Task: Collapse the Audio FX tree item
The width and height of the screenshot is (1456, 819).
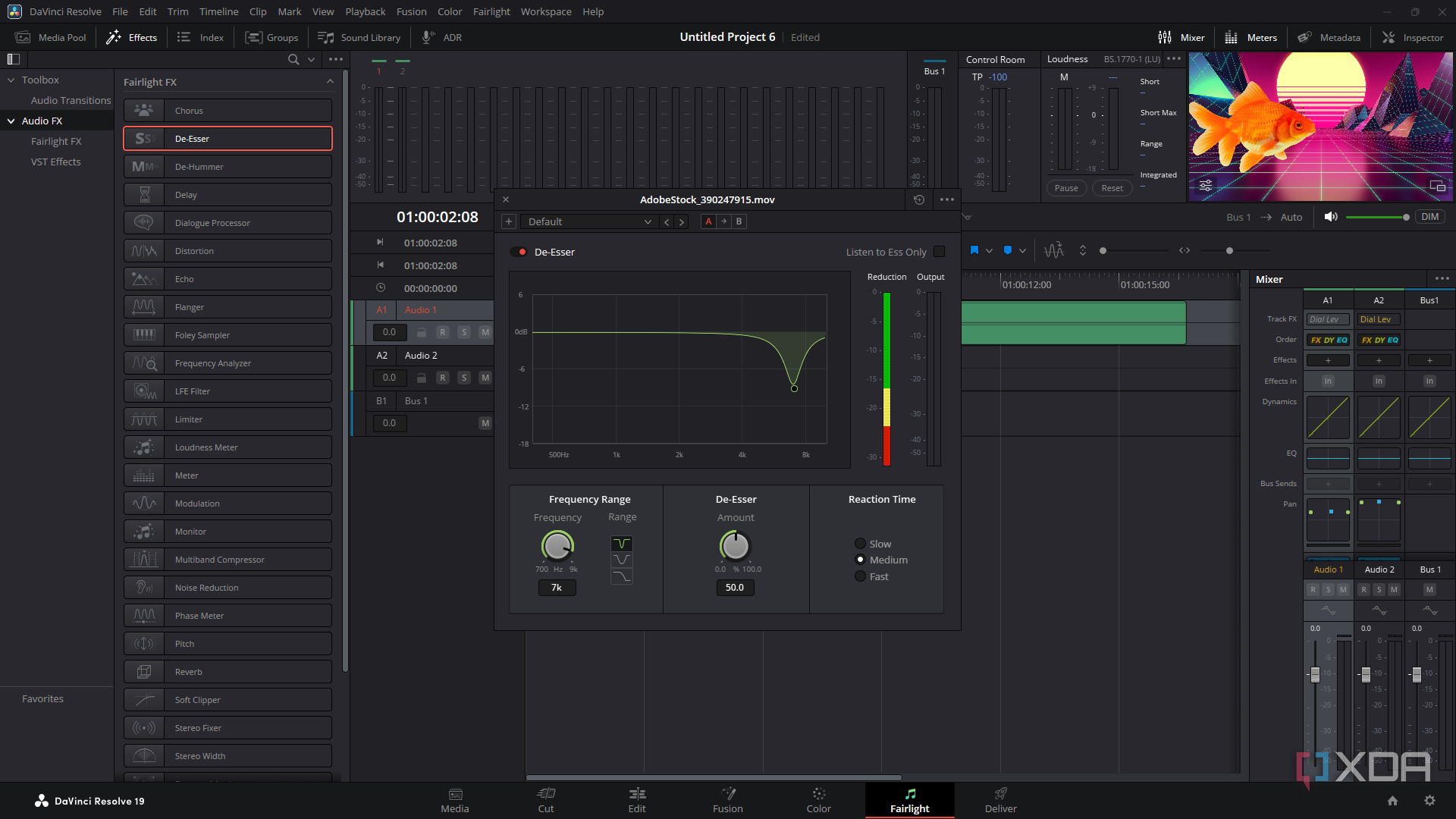Action: (x=11, y=121)
